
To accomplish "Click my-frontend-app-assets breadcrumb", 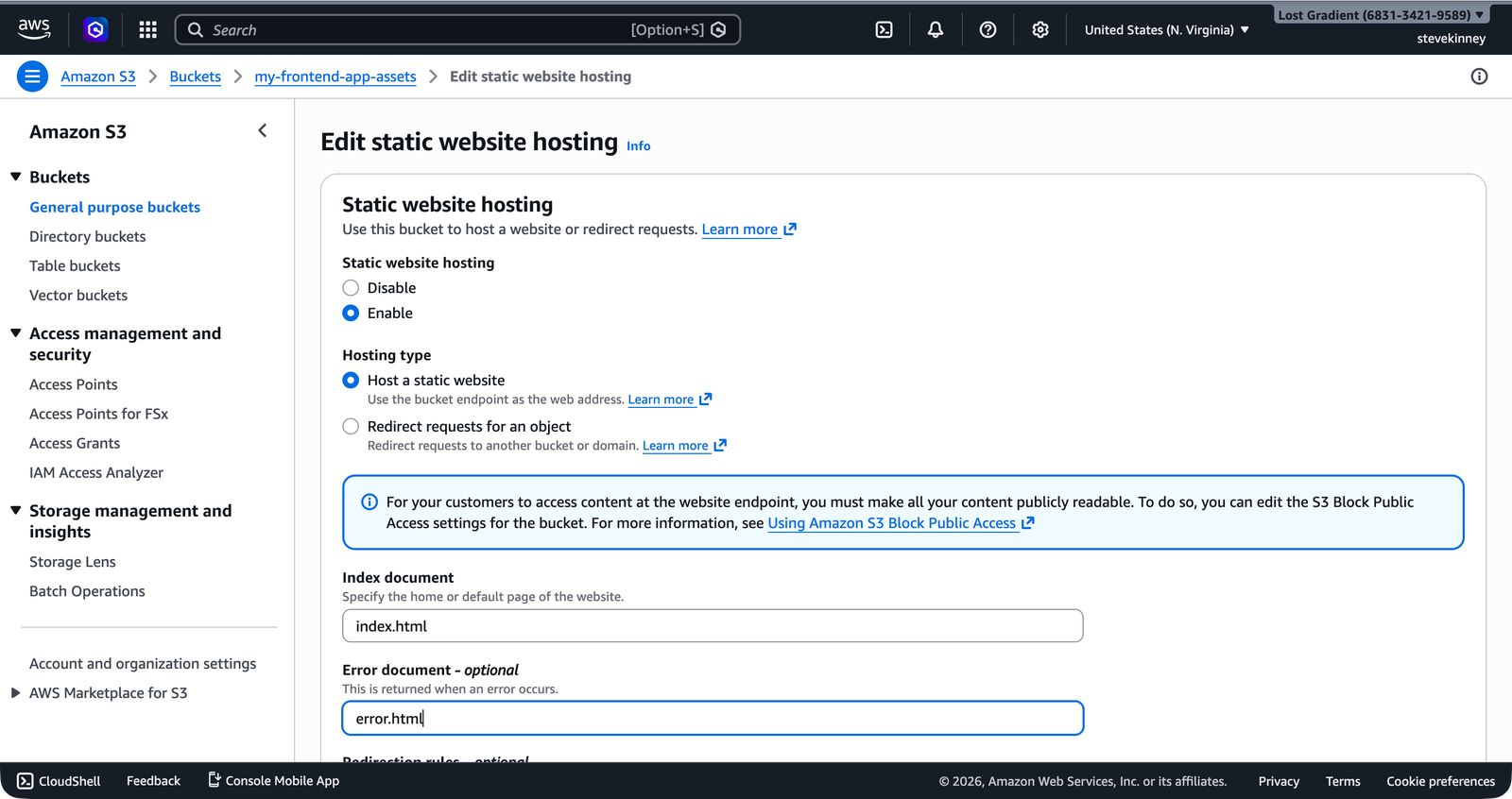I will coord(335,76).
